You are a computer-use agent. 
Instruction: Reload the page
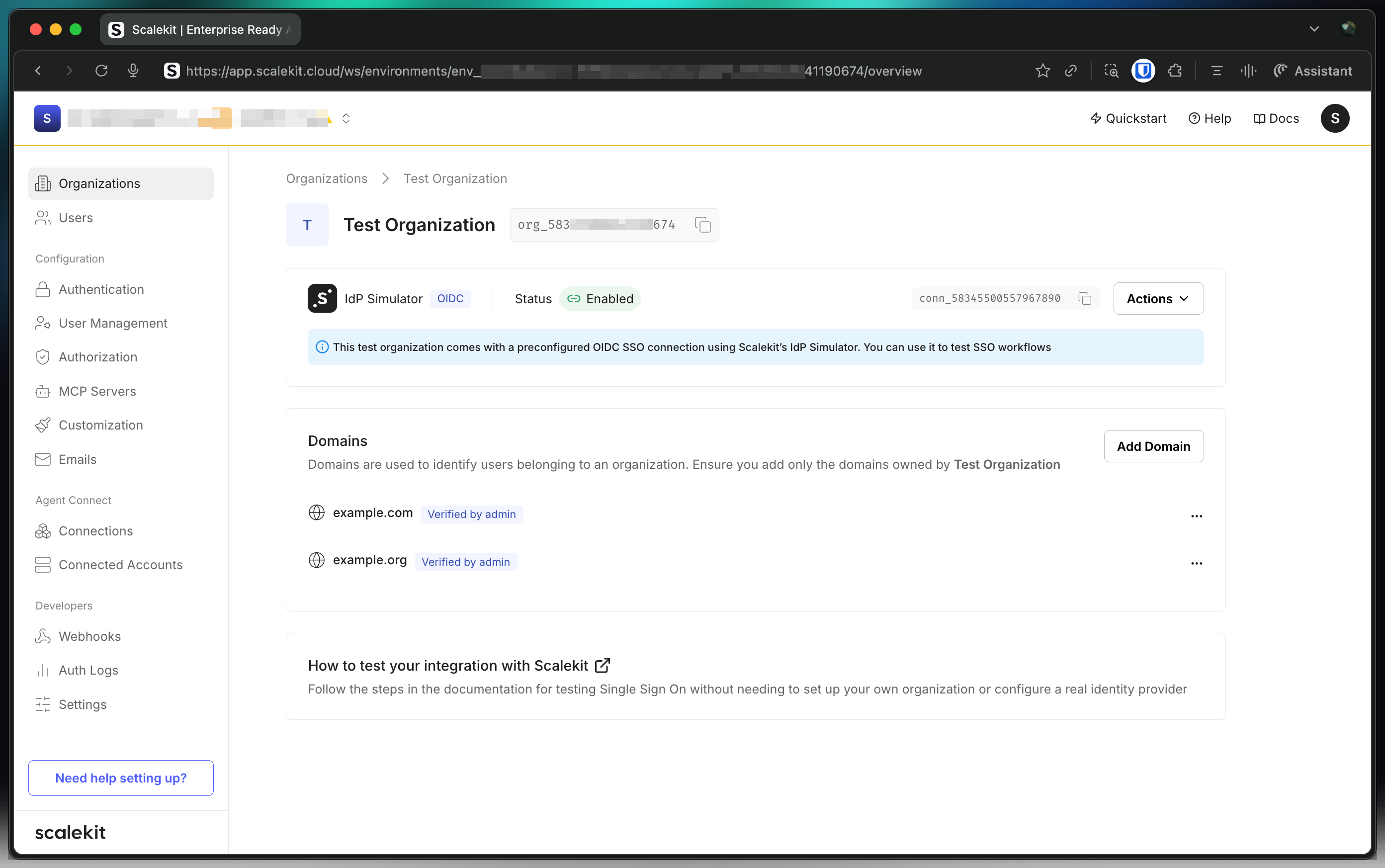[101, 71]
